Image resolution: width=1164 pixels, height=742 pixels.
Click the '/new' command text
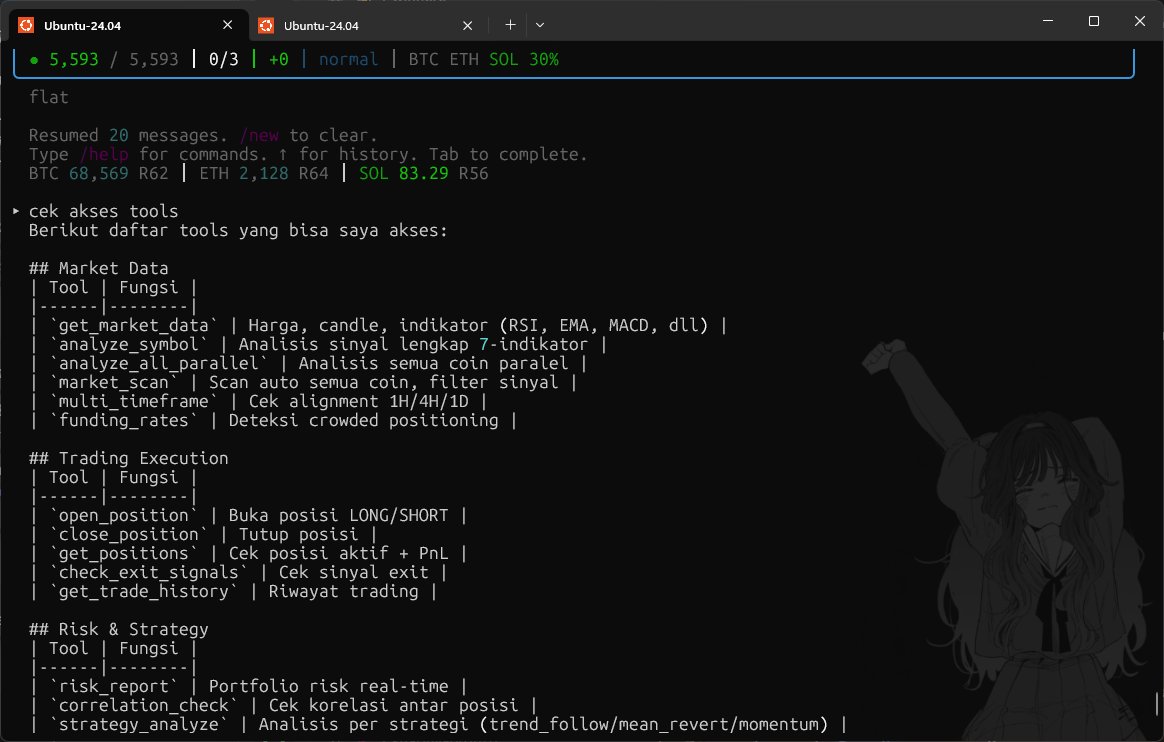259,135
